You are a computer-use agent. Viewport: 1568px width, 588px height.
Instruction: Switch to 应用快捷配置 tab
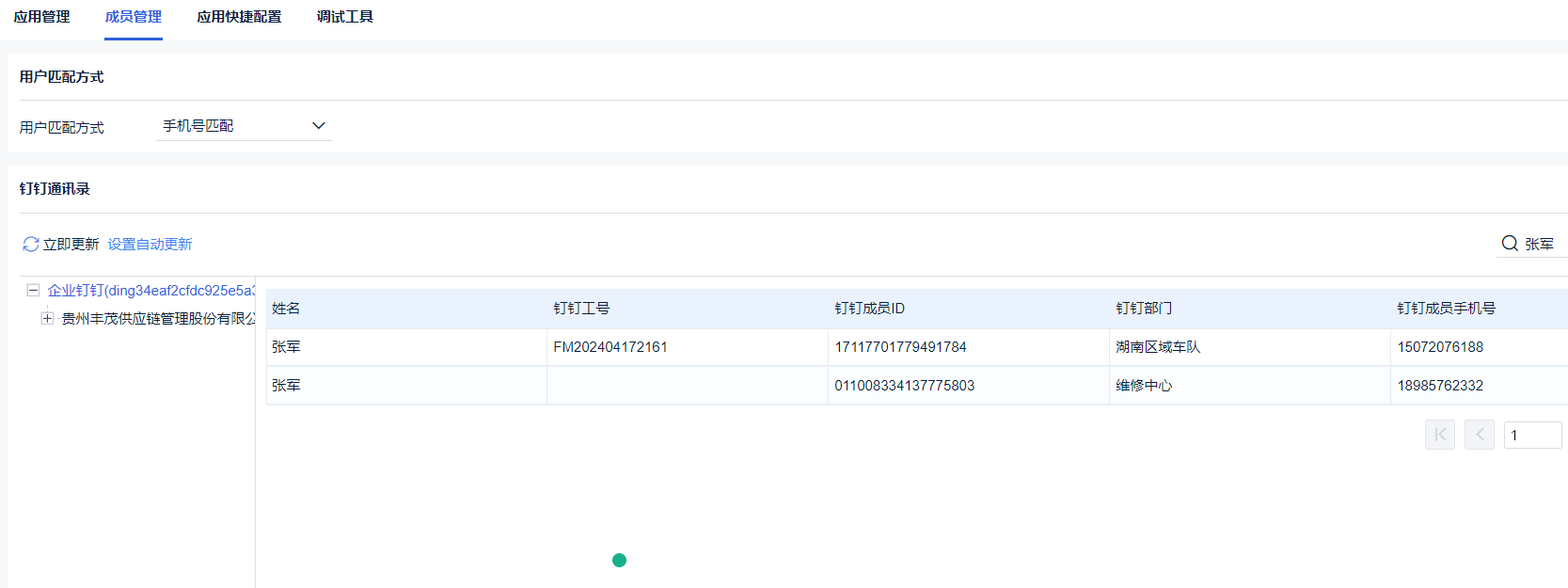coord(239,17)
